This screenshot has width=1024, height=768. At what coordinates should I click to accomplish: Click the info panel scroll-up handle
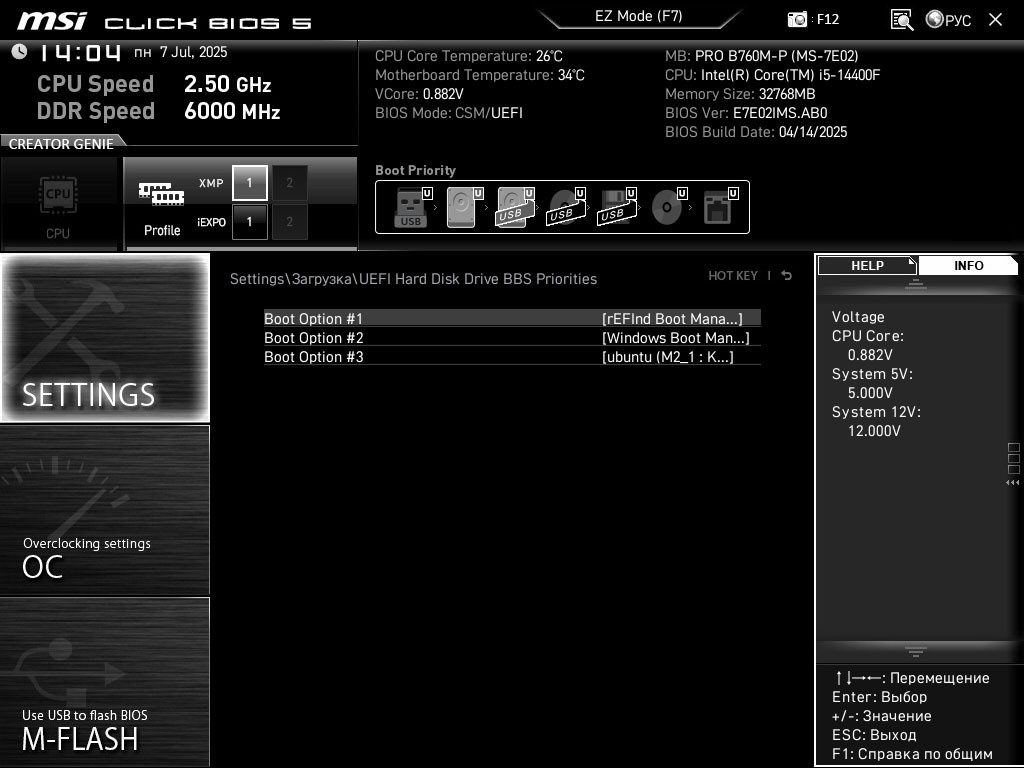pyautogui.click(x=916, y=284)
